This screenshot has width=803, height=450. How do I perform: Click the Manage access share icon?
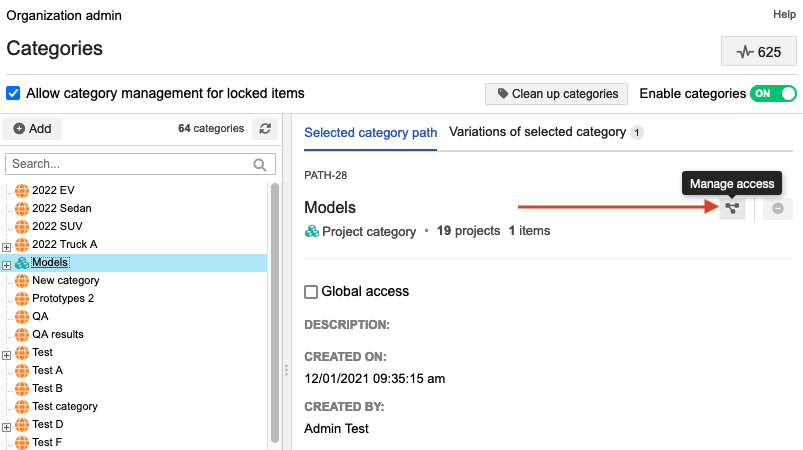coord(734,208)
